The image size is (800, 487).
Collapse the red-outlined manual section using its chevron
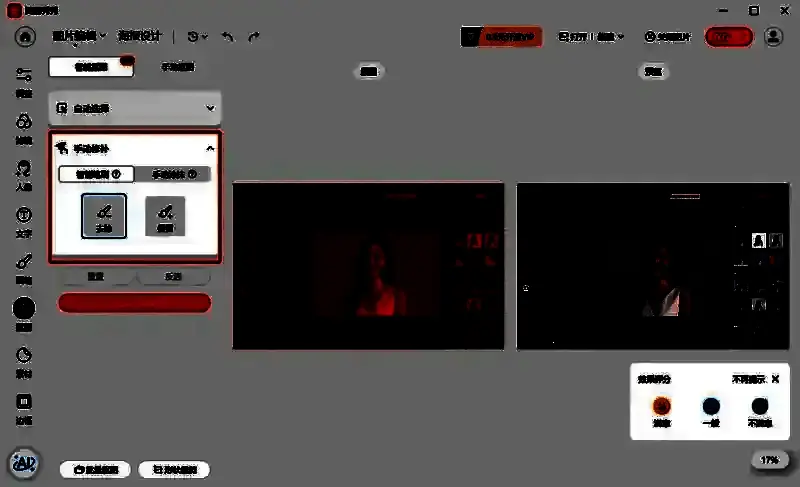click(209, 148)
